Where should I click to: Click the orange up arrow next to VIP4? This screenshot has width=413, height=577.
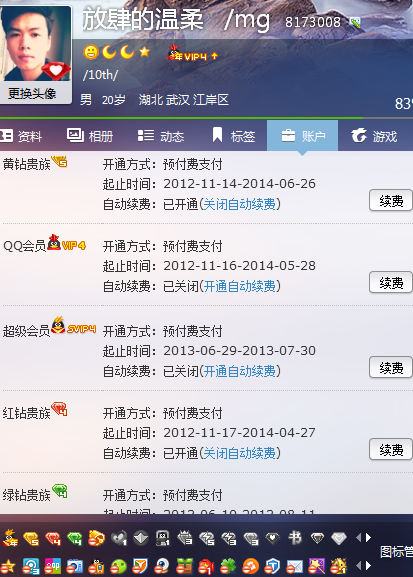pos(215,56)
